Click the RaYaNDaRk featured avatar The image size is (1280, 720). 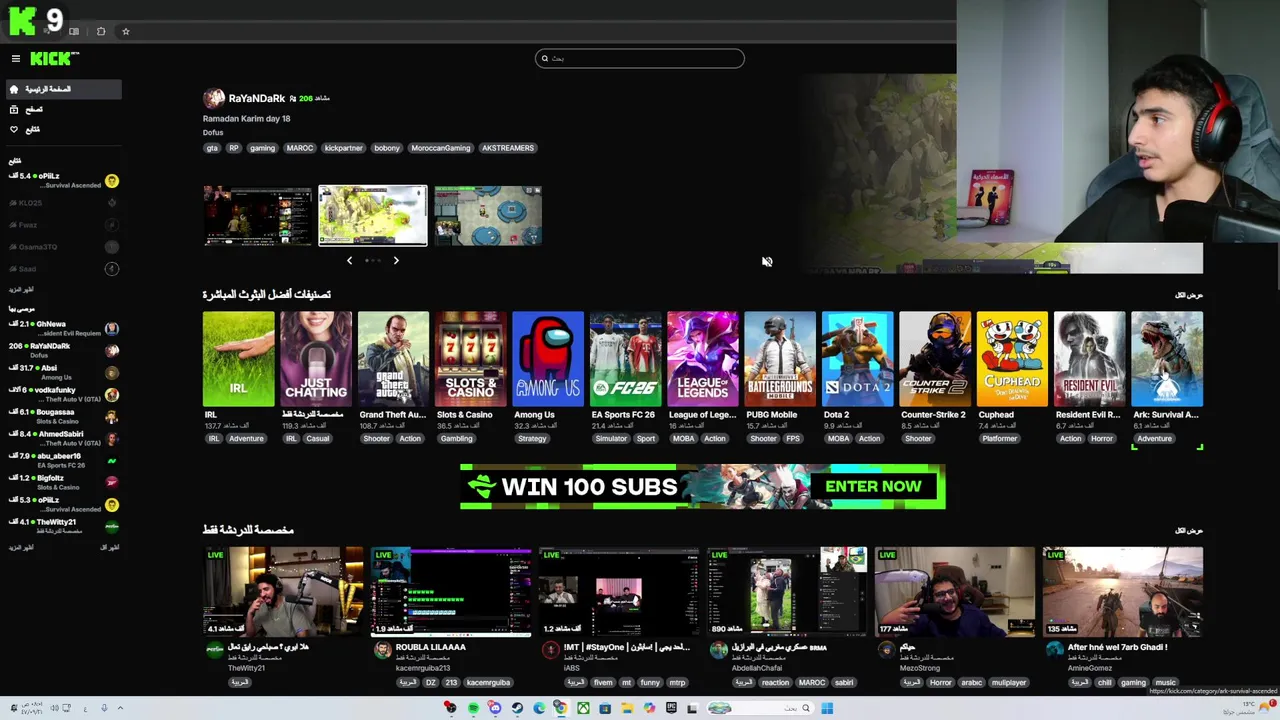(213, 98)
